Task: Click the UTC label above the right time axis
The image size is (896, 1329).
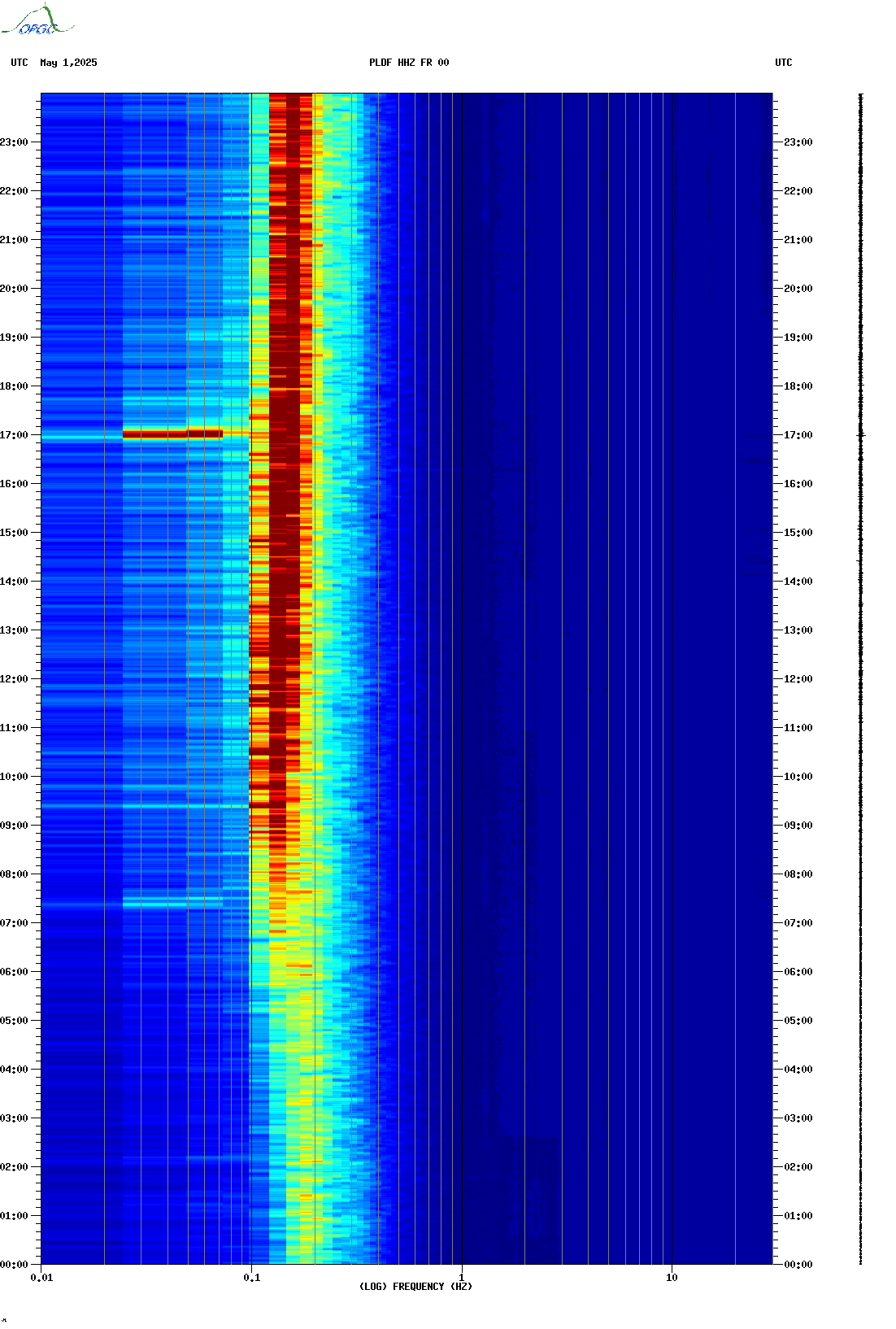Action: pyautogui.click(x=784, y=63)
